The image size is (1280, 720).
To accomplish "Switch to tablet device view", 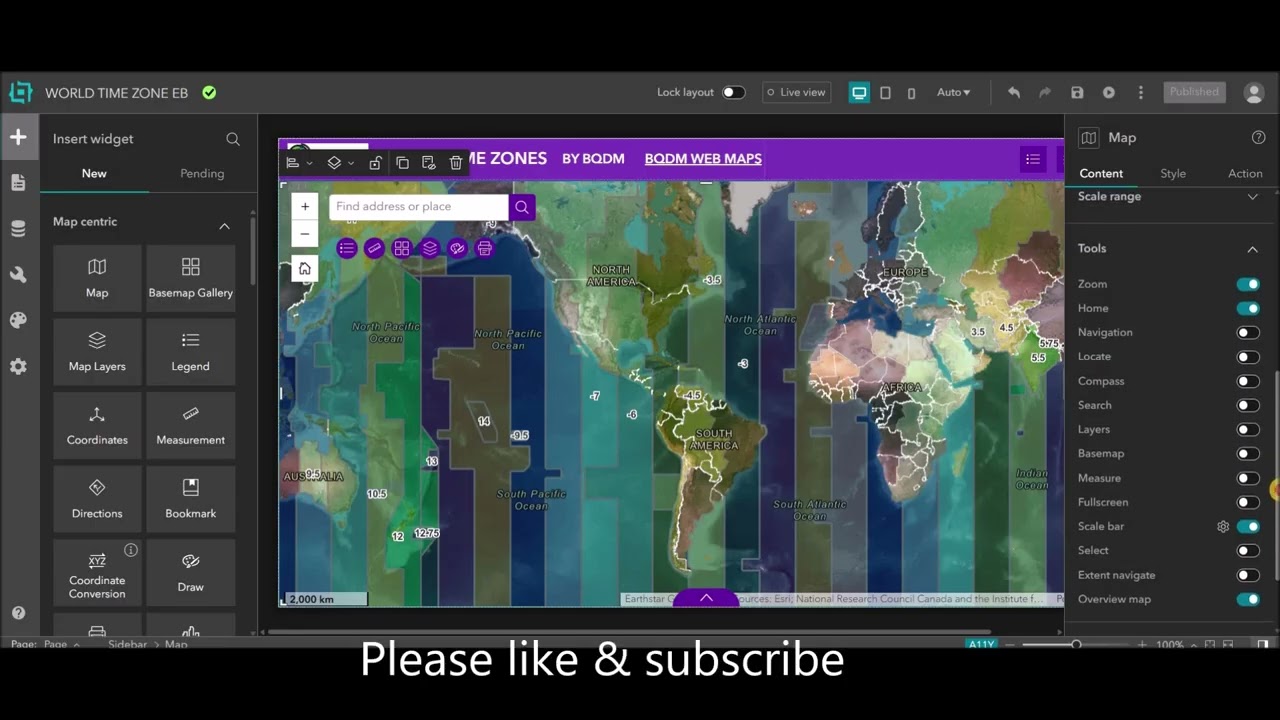I will click(x=885, y=92).
